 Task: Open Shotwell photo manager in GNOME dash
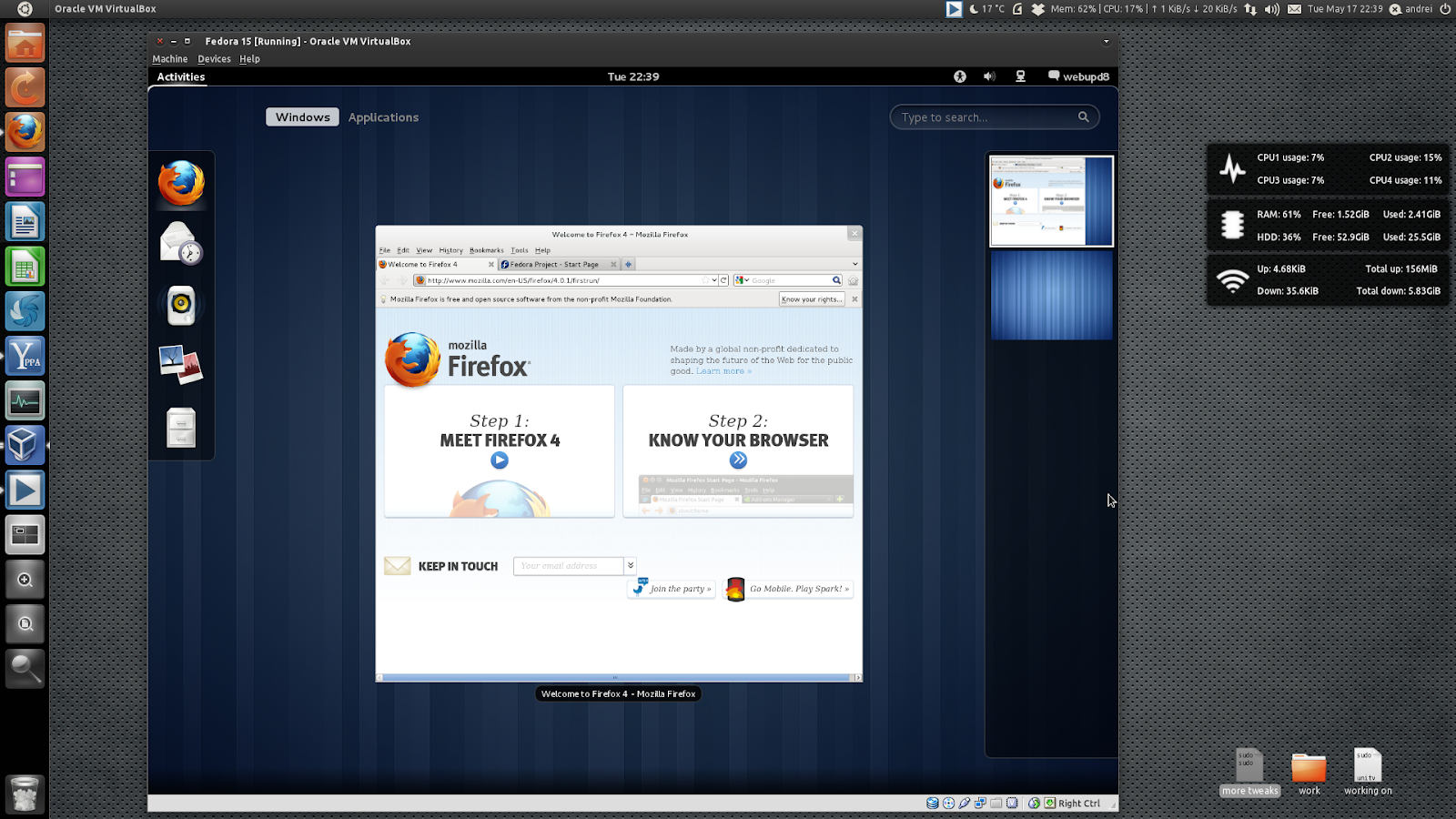pos(181,365)
